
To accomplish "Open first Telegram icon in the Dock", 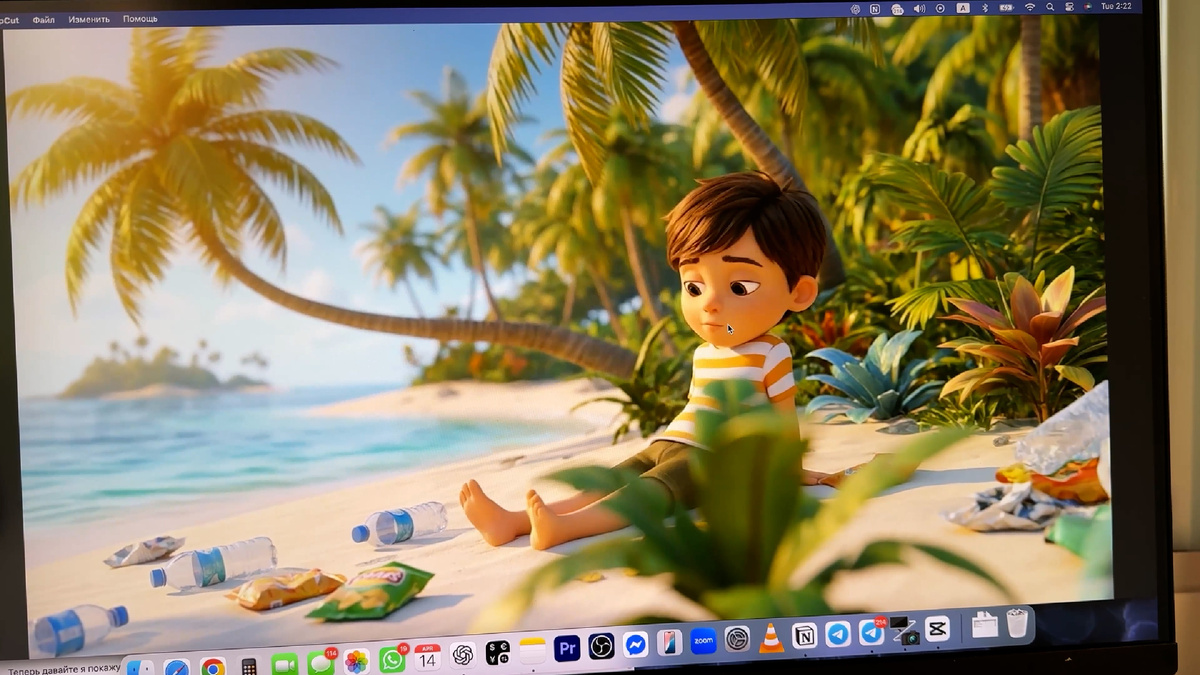I will tap(838, 633).
